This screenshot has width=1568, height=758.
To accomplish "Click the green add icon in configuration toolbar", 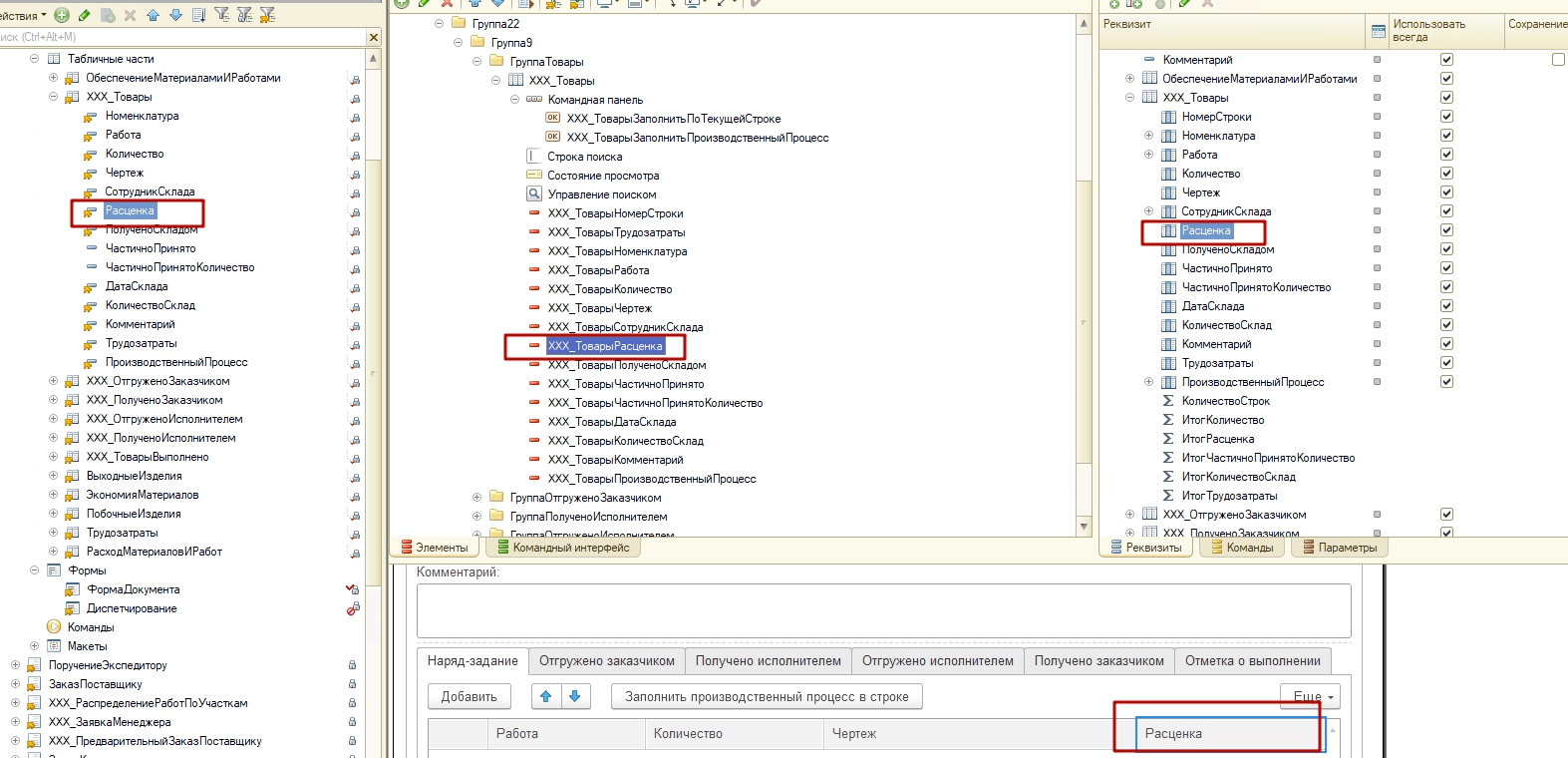I will pos(62,15).
